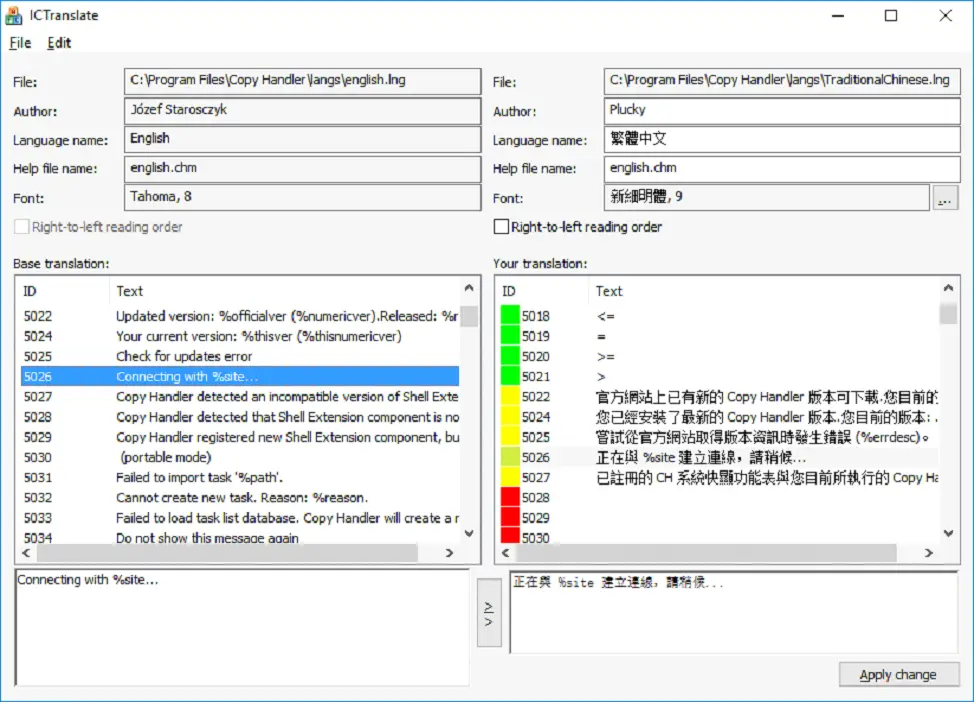The height and width of the screenshot is (704, 976).
Task: Select base row 'Check for updates error'
Action: 240,356
